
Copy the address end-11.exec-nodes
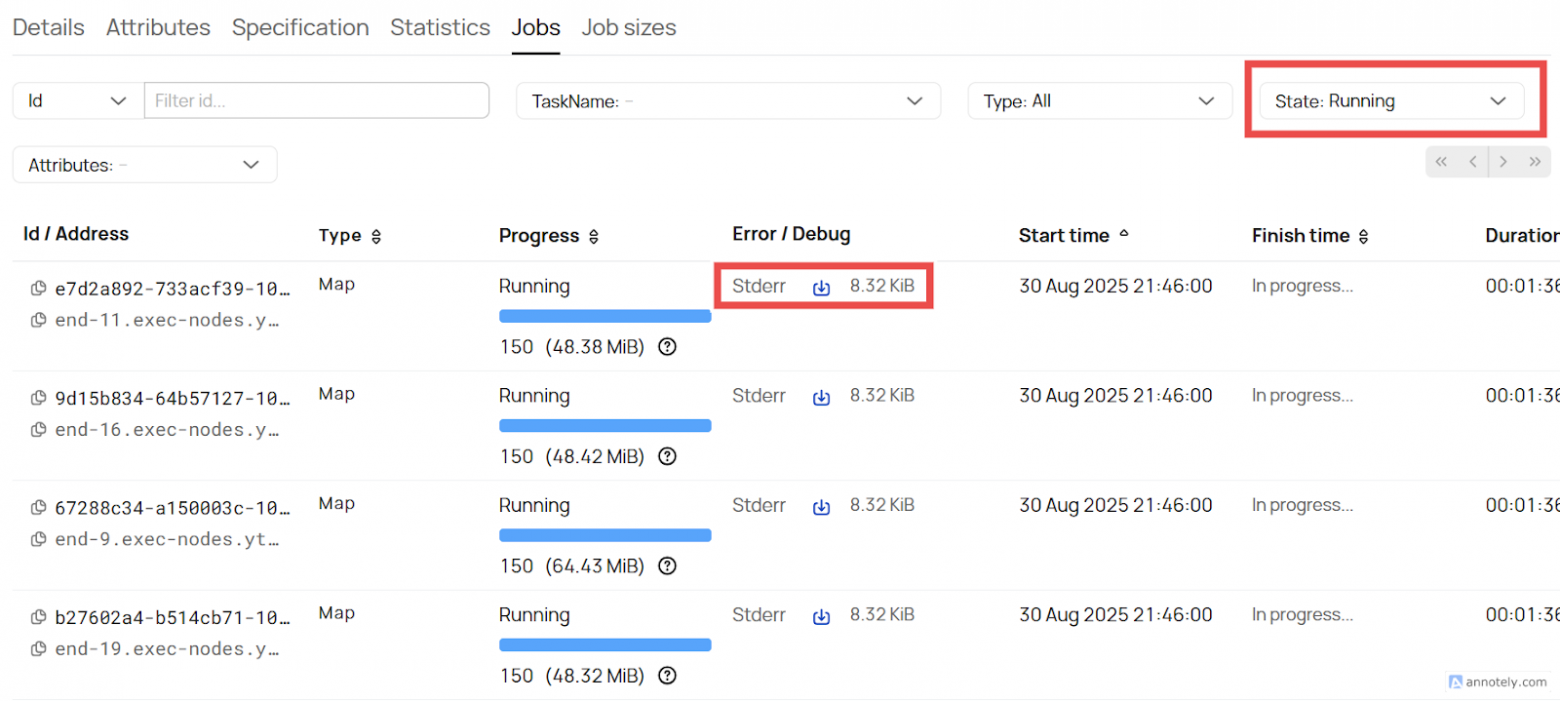pyautogui.click(x=38, y=320)
